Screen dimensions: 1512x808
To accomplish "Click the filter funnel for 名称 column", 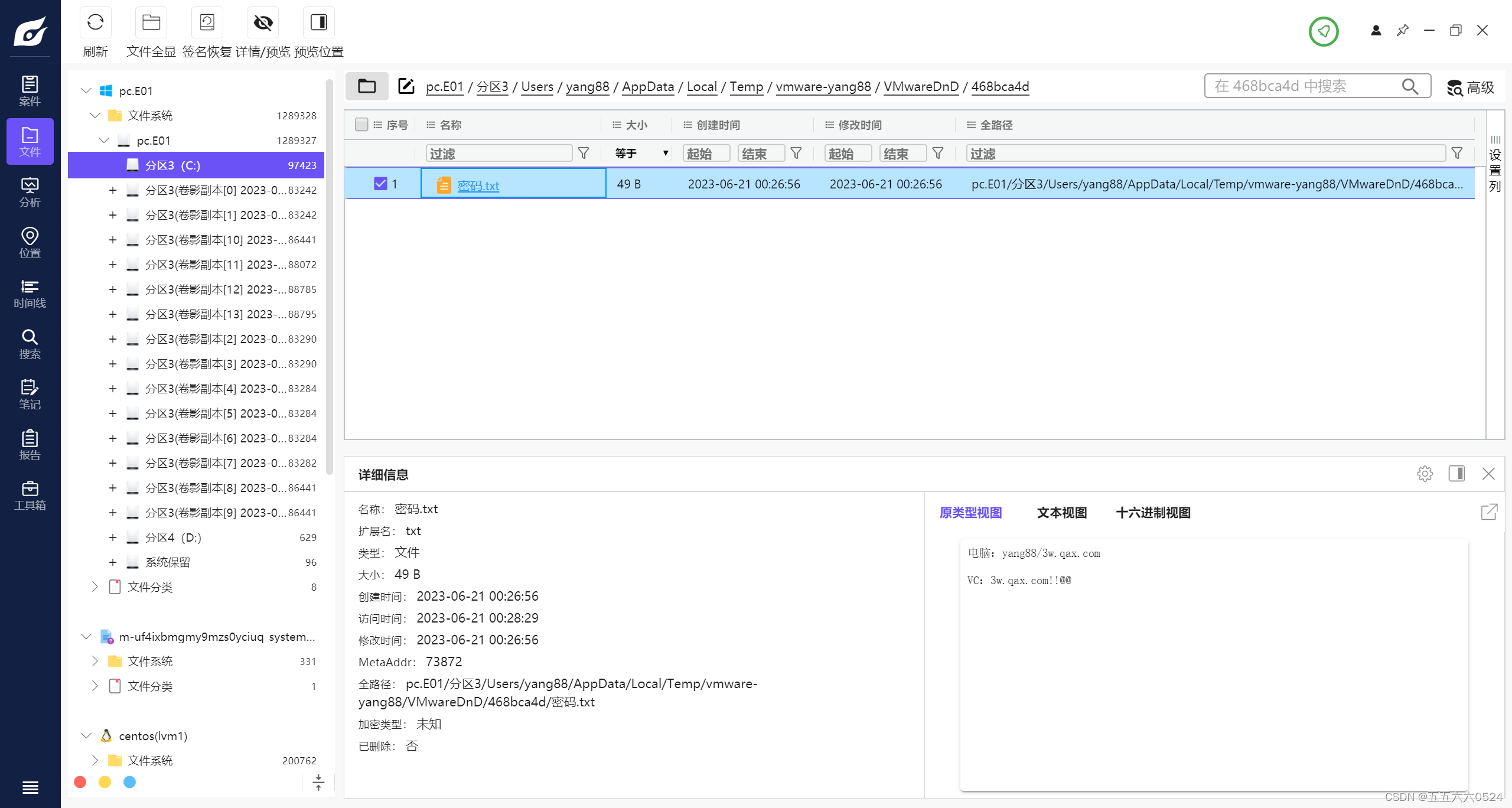I will (584, 154).
